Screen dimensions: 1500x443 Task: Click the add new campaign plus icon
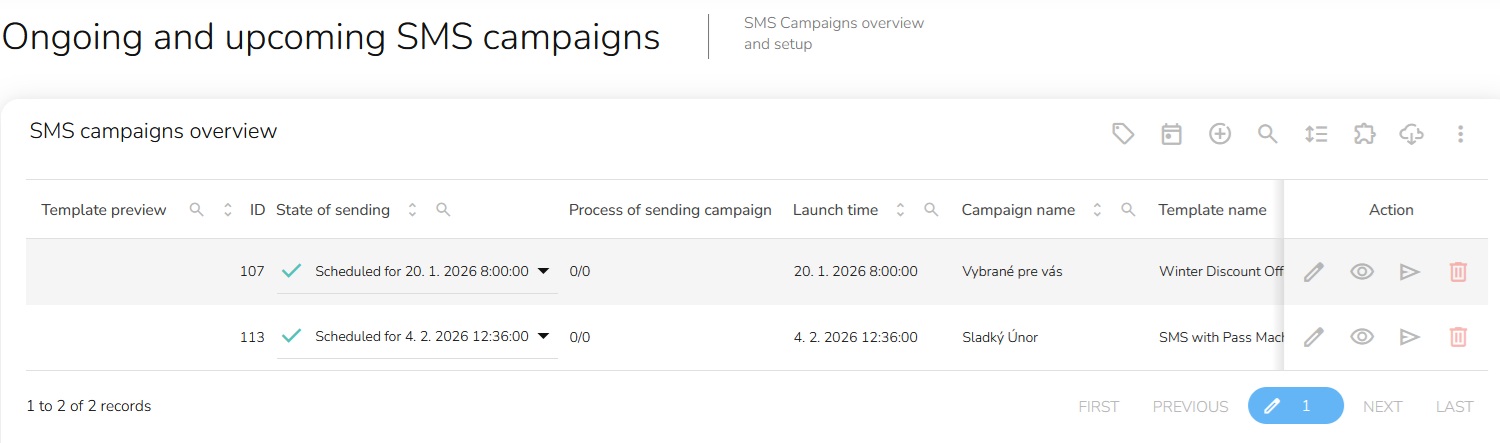pyautogui.click(x=1220, y=134)
